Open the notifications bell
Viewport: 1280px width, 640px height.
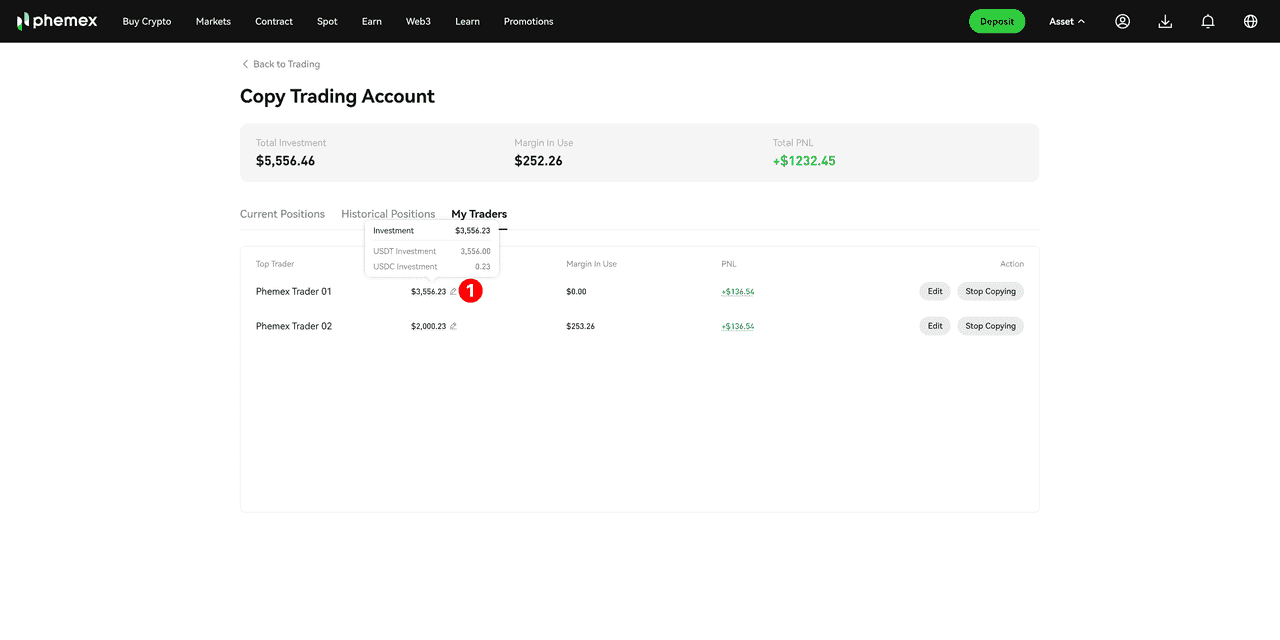[1208, 21]
